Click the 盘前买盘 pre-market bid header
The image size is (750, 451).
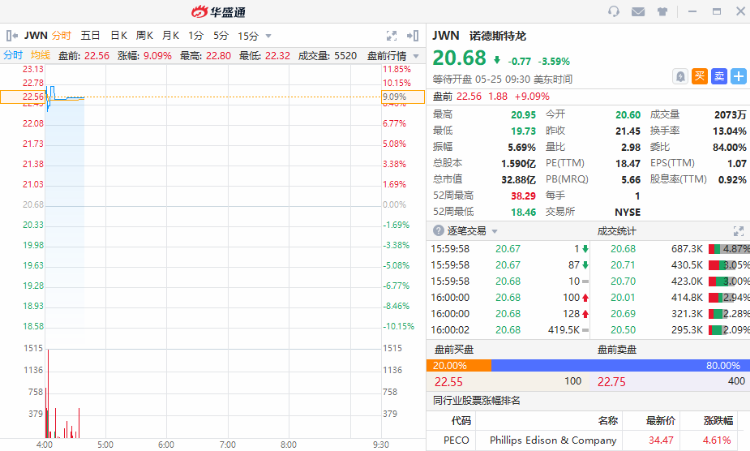454,350
